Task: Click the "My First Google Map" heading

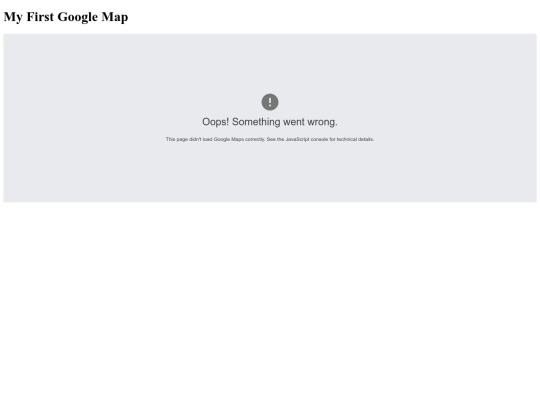Action: click(66, 17)
